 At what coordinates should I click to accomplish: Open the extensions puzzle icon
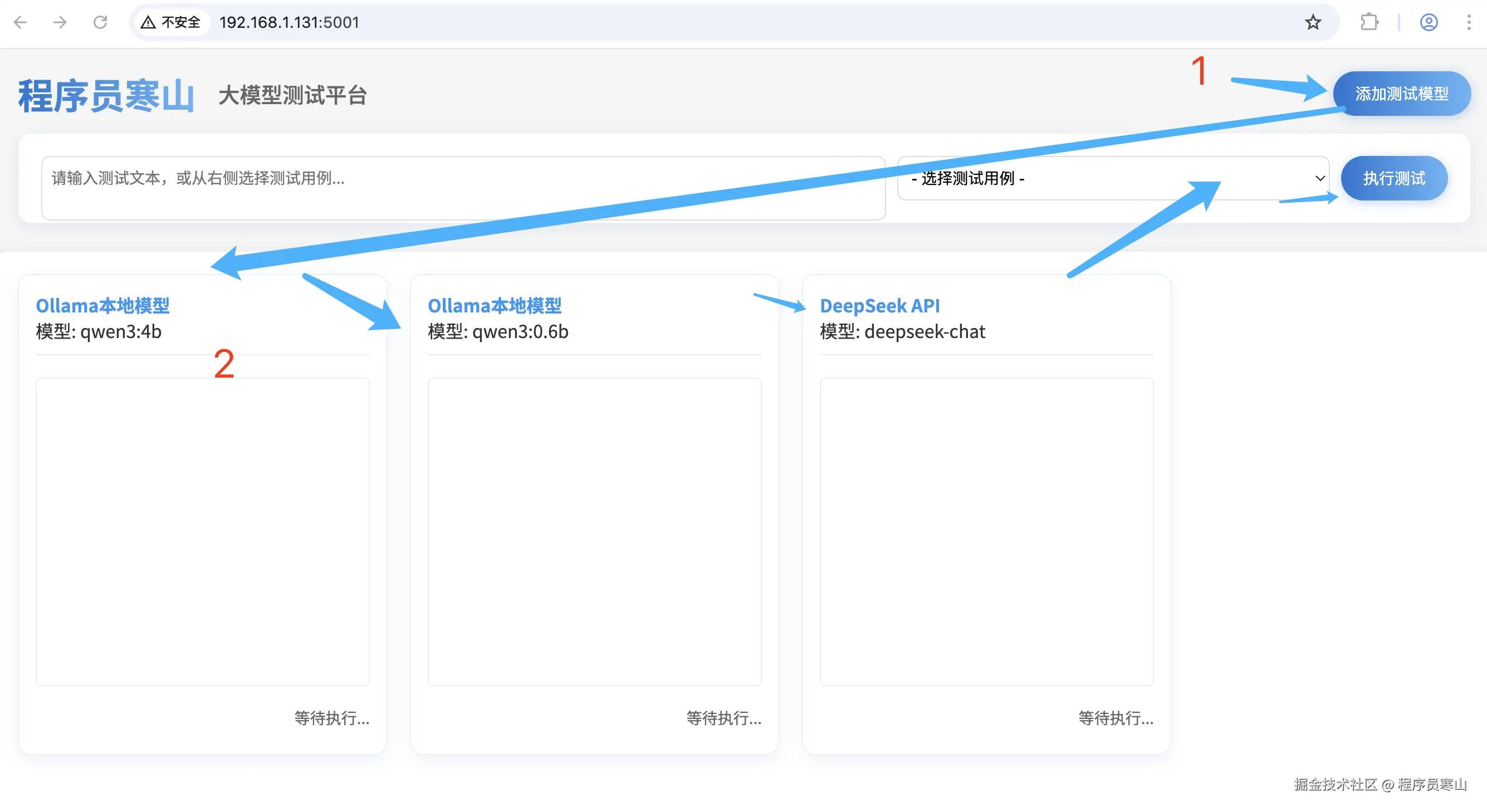(1369, 22)
